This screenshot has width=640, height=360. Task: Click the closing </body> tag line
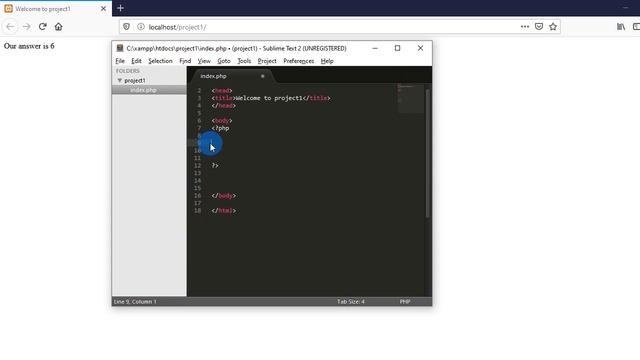(x=224, y=196)
